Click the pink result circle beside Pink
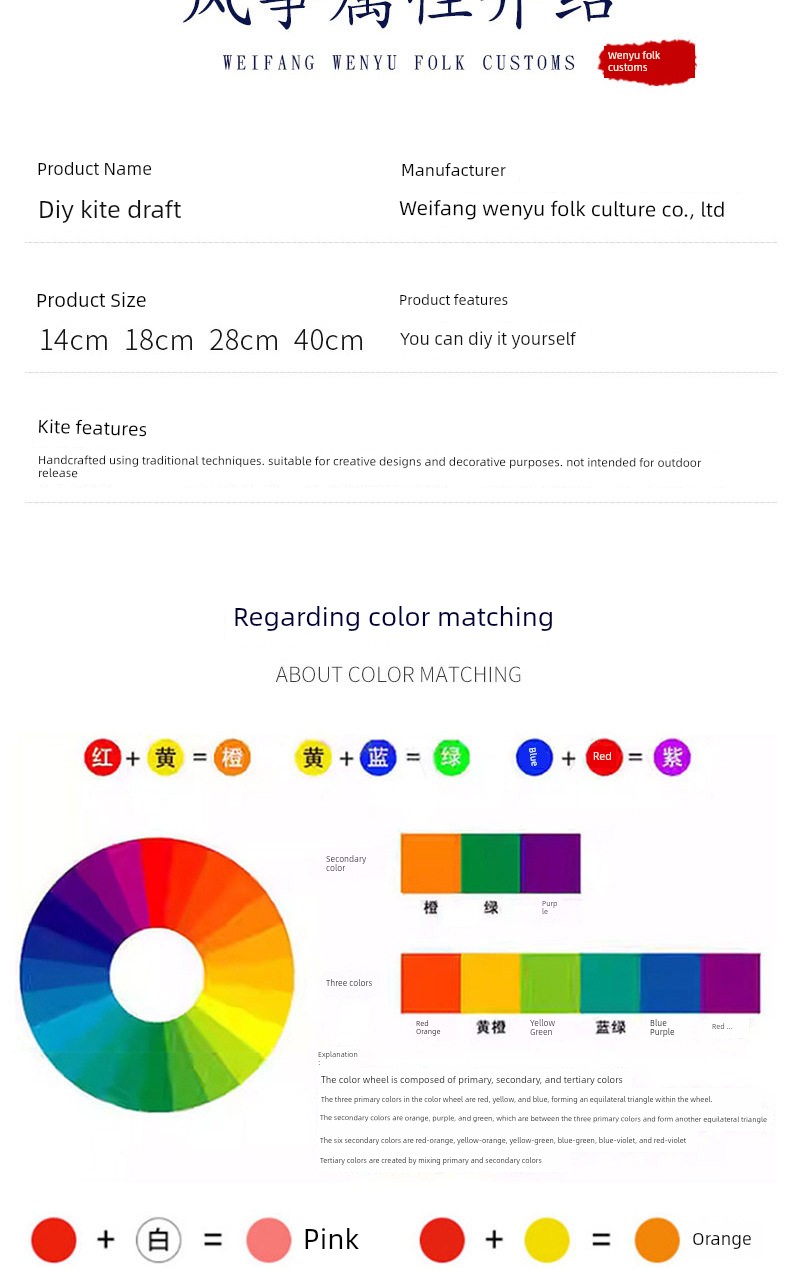This screenshot has height=1271, width=800. [x=269, y=1240]
